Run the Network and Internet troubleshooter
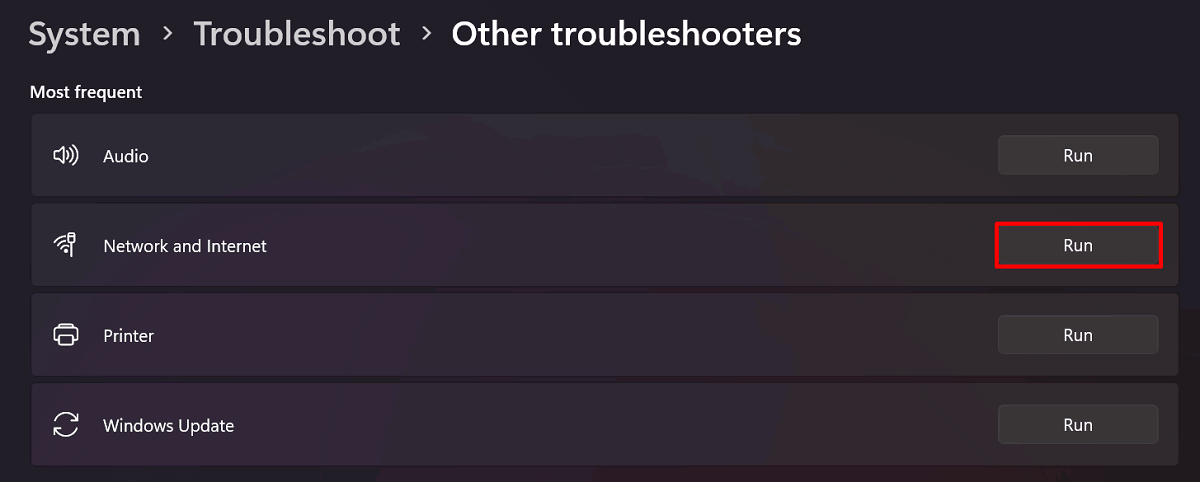This screenshot has height=482, width=1200. 1078,245
